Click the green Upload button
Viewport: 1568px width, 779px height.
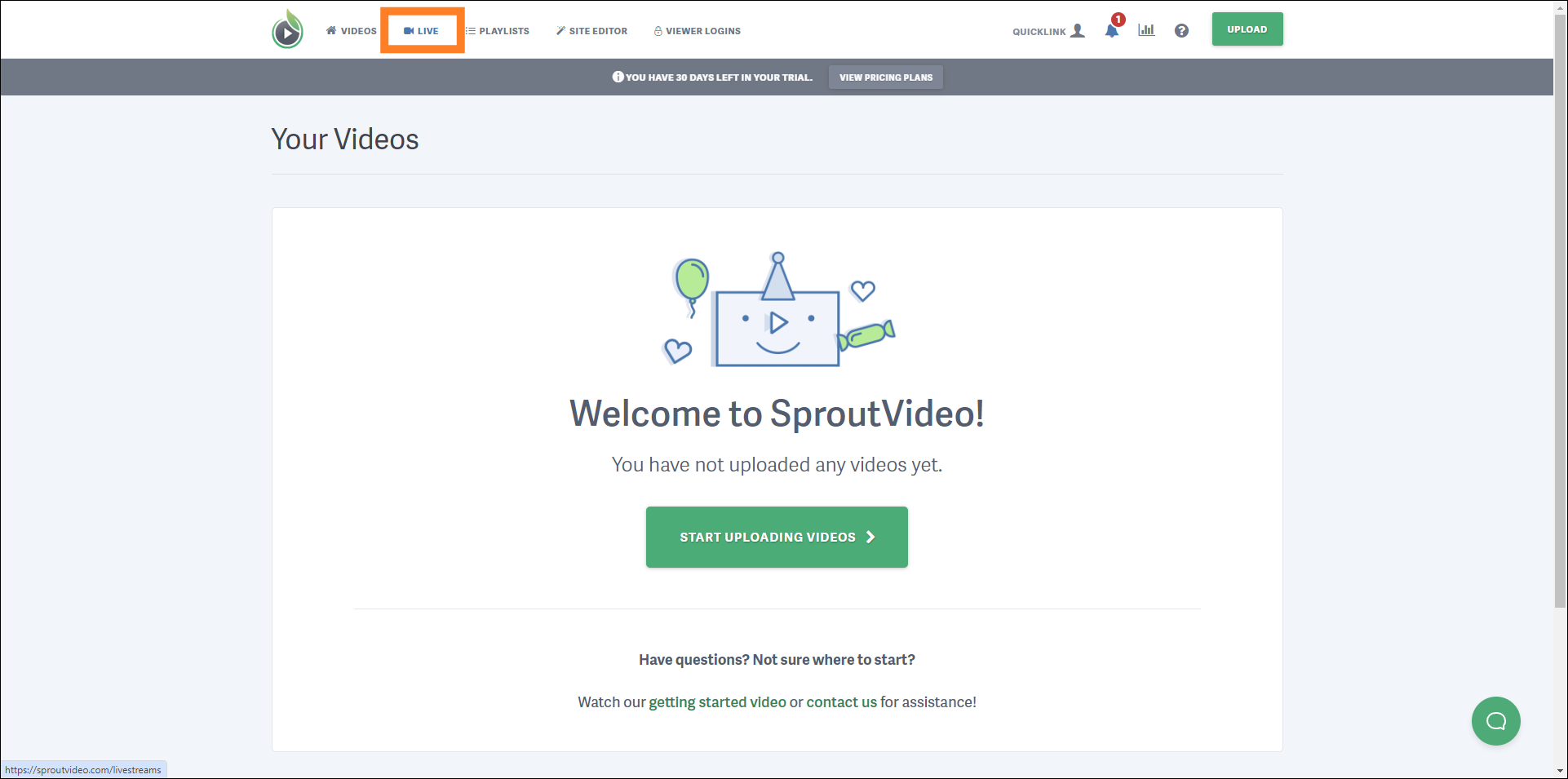[1247, 29]
